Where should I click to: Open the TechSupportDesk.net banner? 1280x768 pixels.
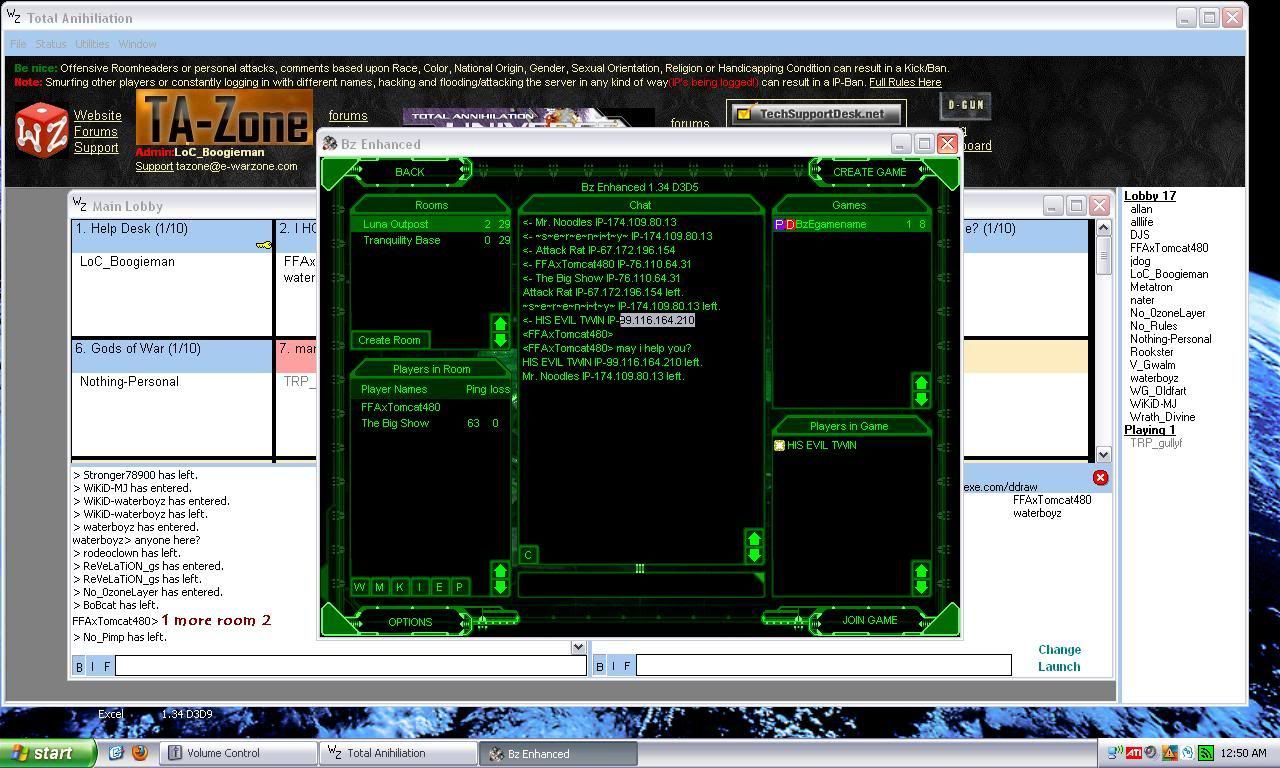pyautogui.click(x=816, y=113)
